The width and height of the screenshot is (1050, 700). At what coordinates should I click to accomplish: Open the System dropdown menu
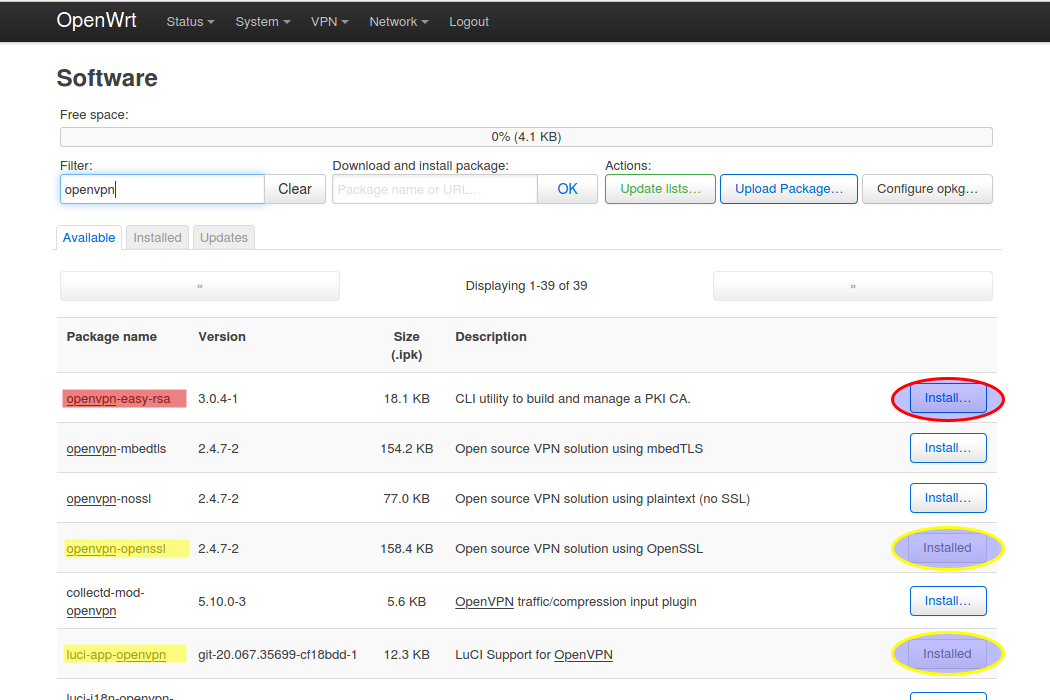tap(262, 21)
